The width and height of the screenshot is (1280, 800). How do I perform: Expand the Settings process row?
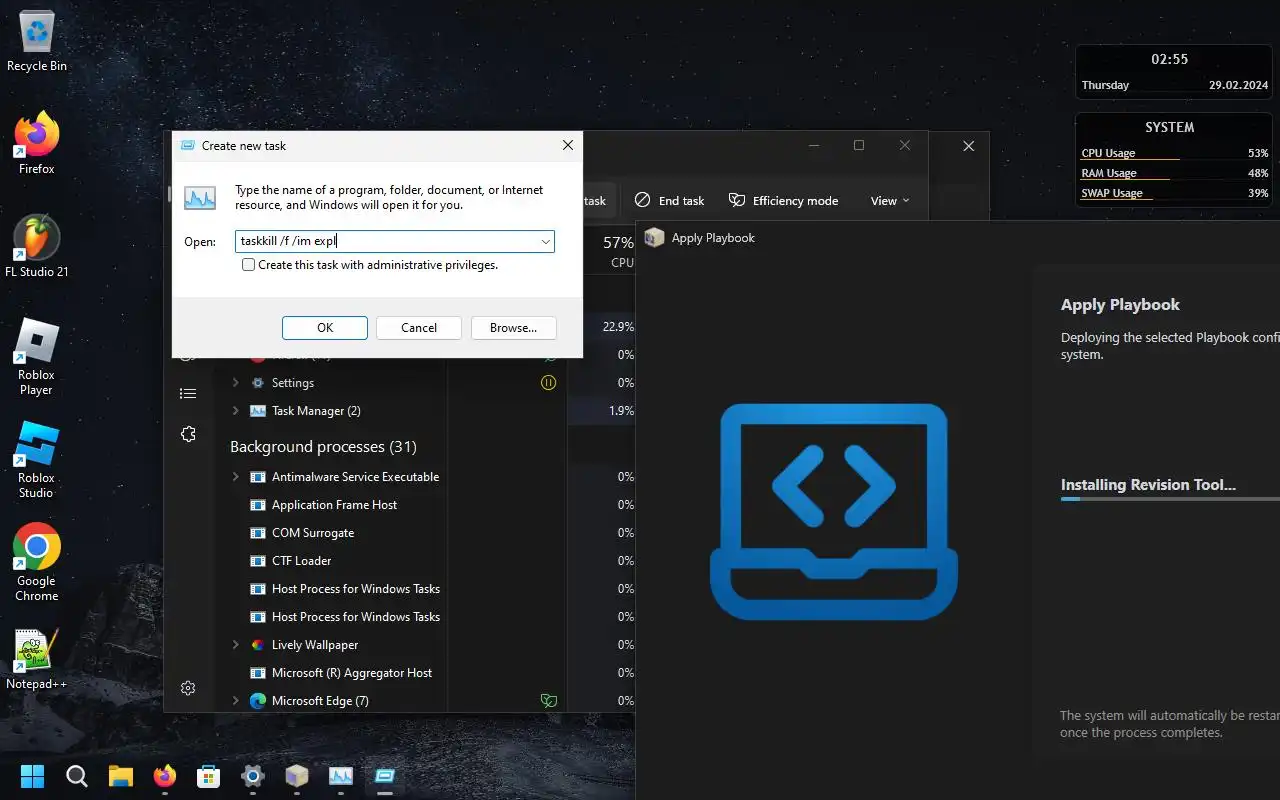point(236,382)
